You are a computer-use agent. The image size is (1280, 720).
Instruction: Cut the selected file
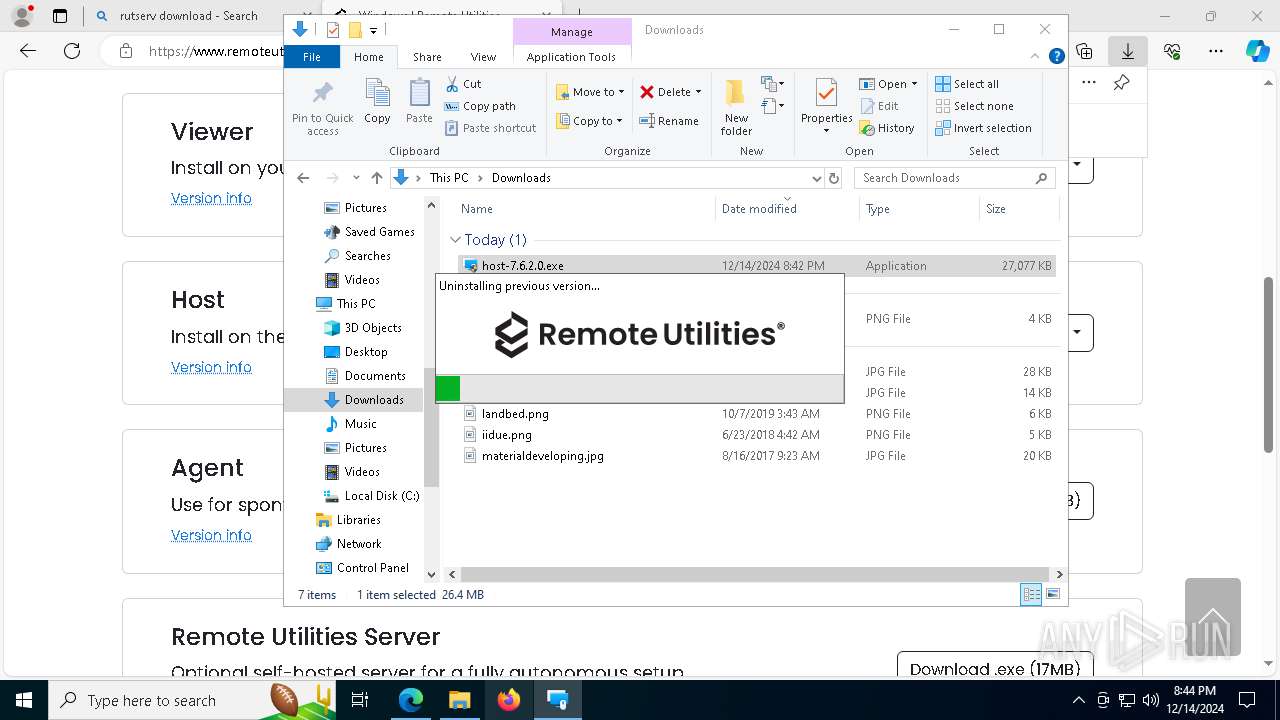click(463, 84)
